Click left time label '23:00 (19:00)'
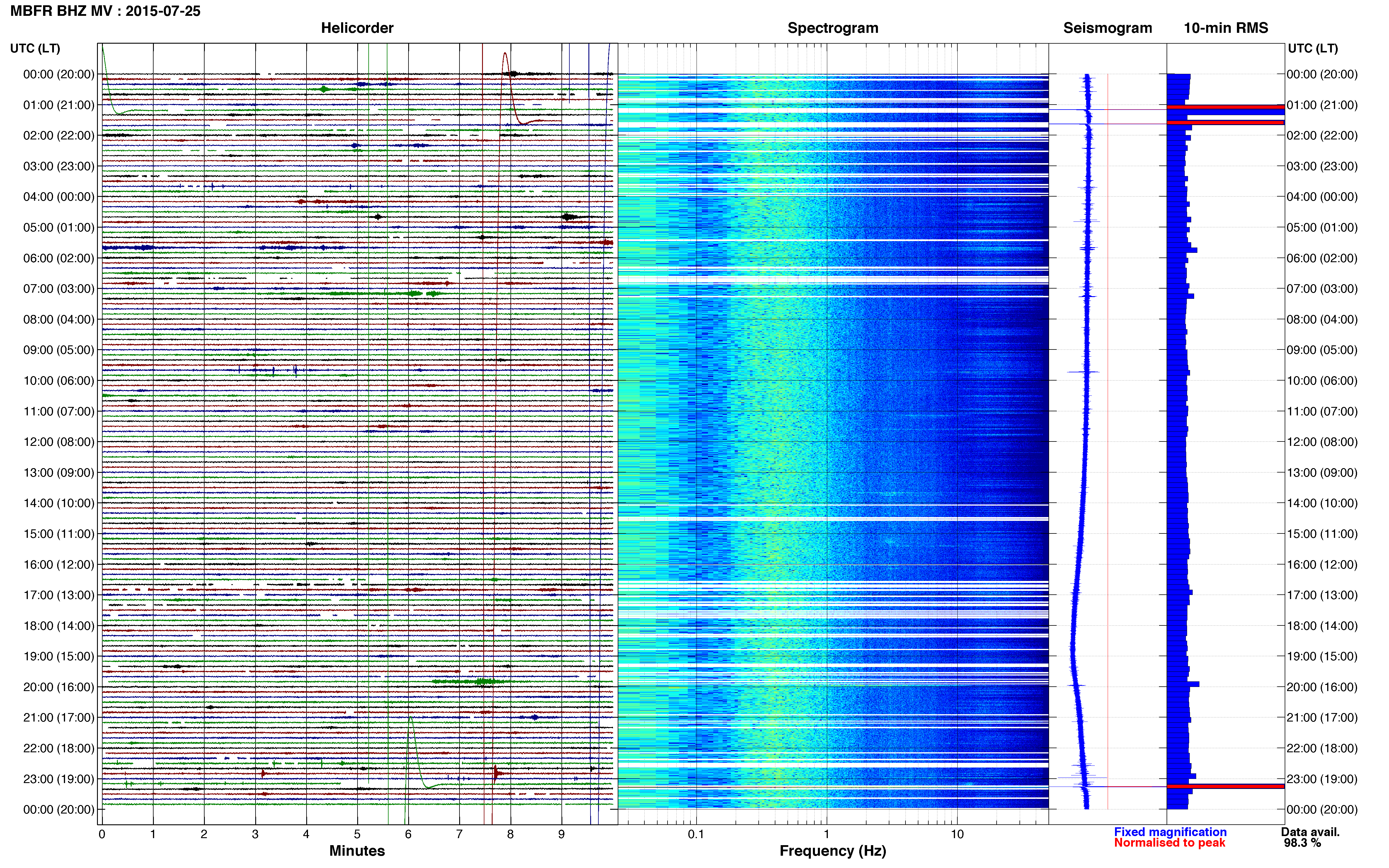The image size is (1389, 868). 59,779
